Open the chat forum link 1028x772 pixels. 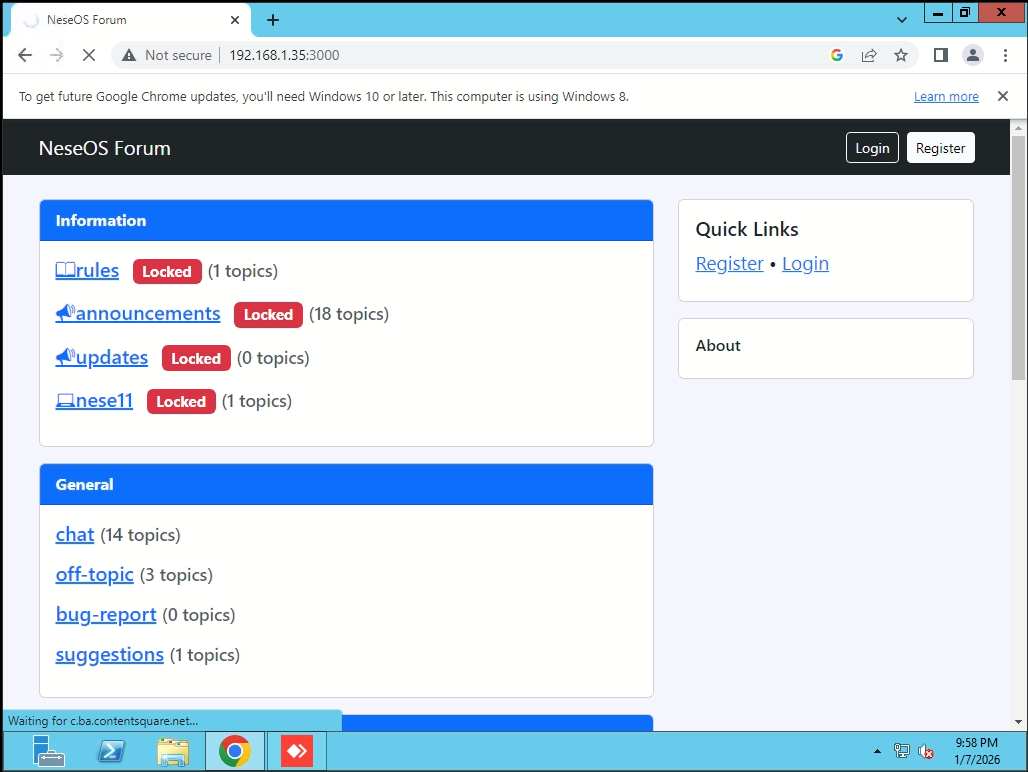pos(75,535)
